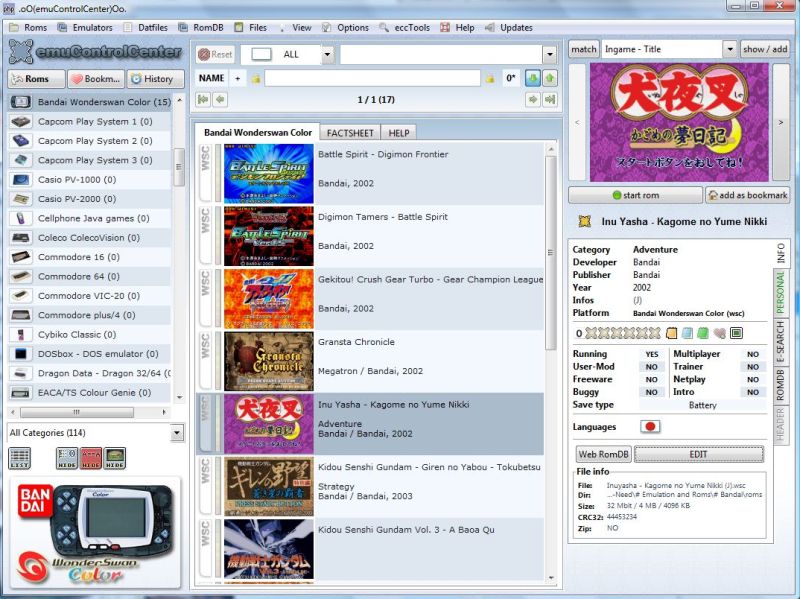Click the Commodore 64 platform icon
This screenshot has width=800, height=599.
coord(21,277)
